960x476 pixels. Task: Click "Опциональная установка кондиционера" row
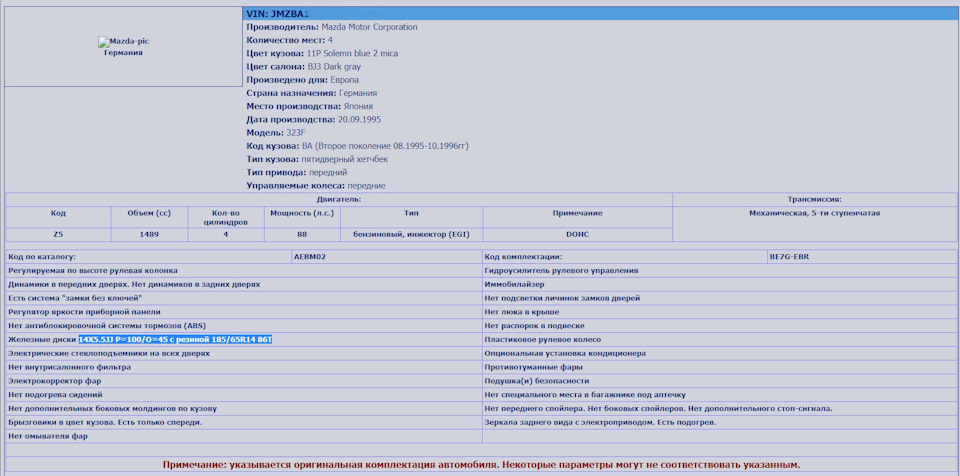719,353
